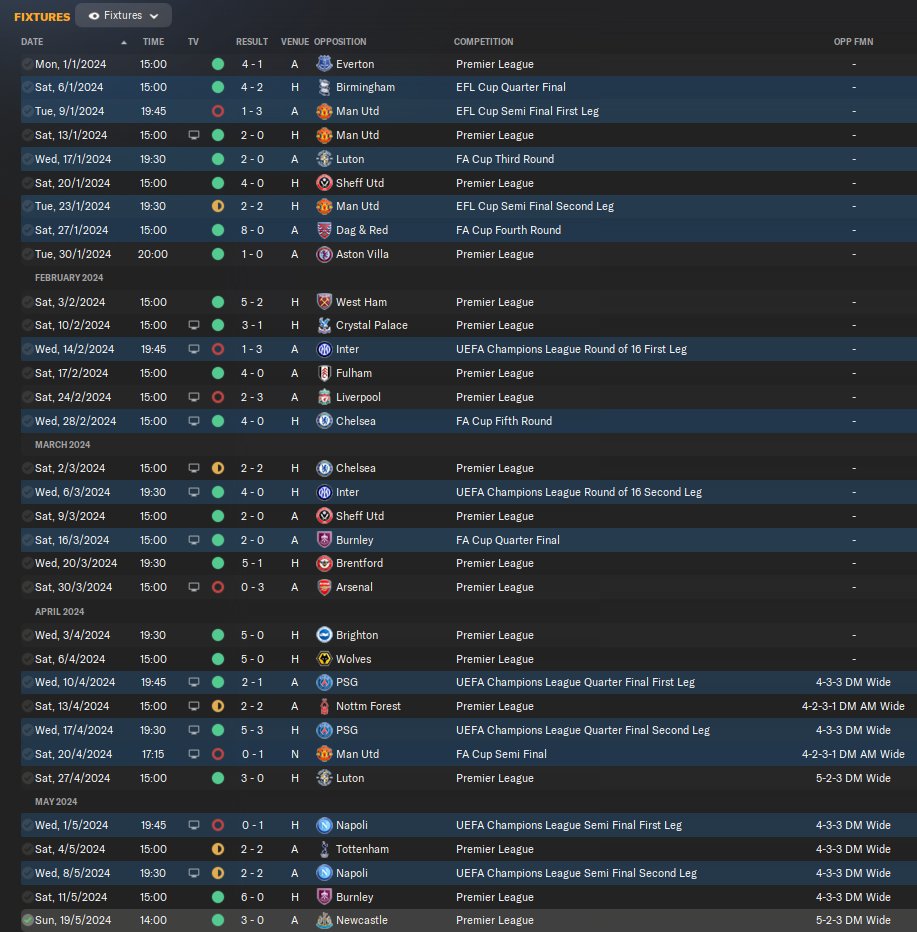
Task: Toggle the checkmark on Sat, 11/5/2024 row
Action: pos(27,897)
